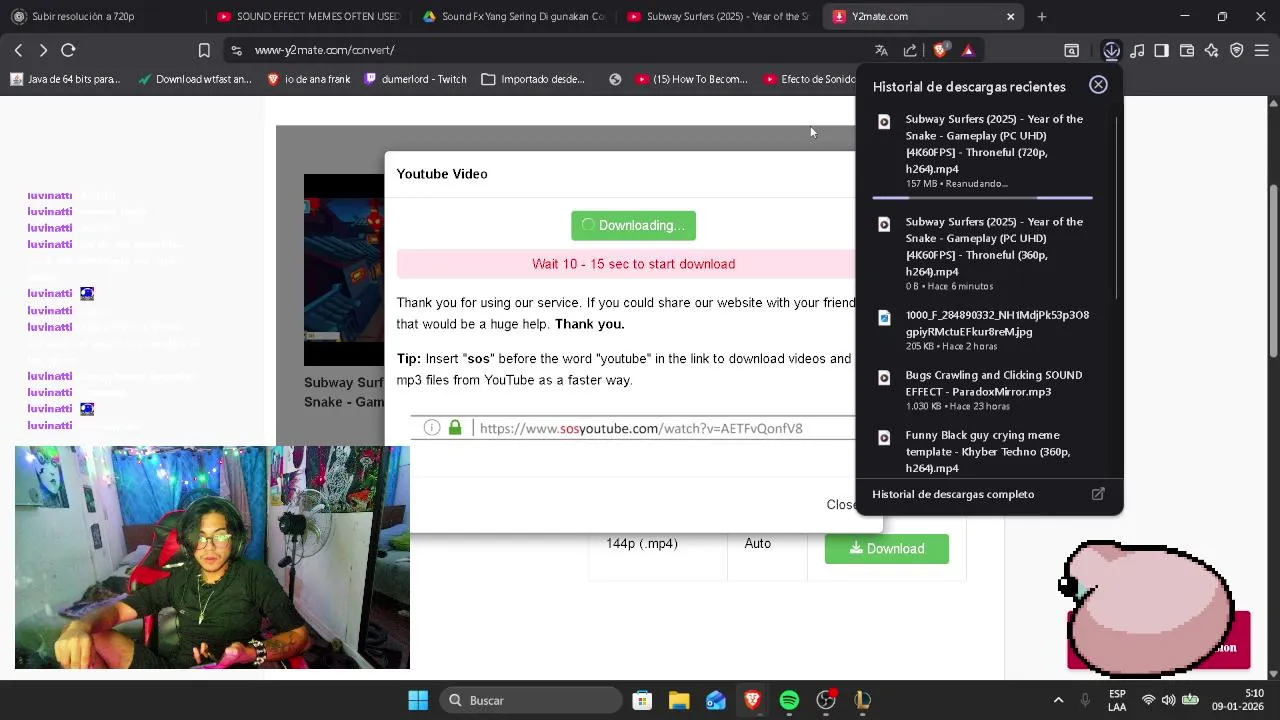Expand the Importado desde bookmarks folder
Image resolution: width=1280 pixels, height=720 pixels.
click(x=533, y=79)
